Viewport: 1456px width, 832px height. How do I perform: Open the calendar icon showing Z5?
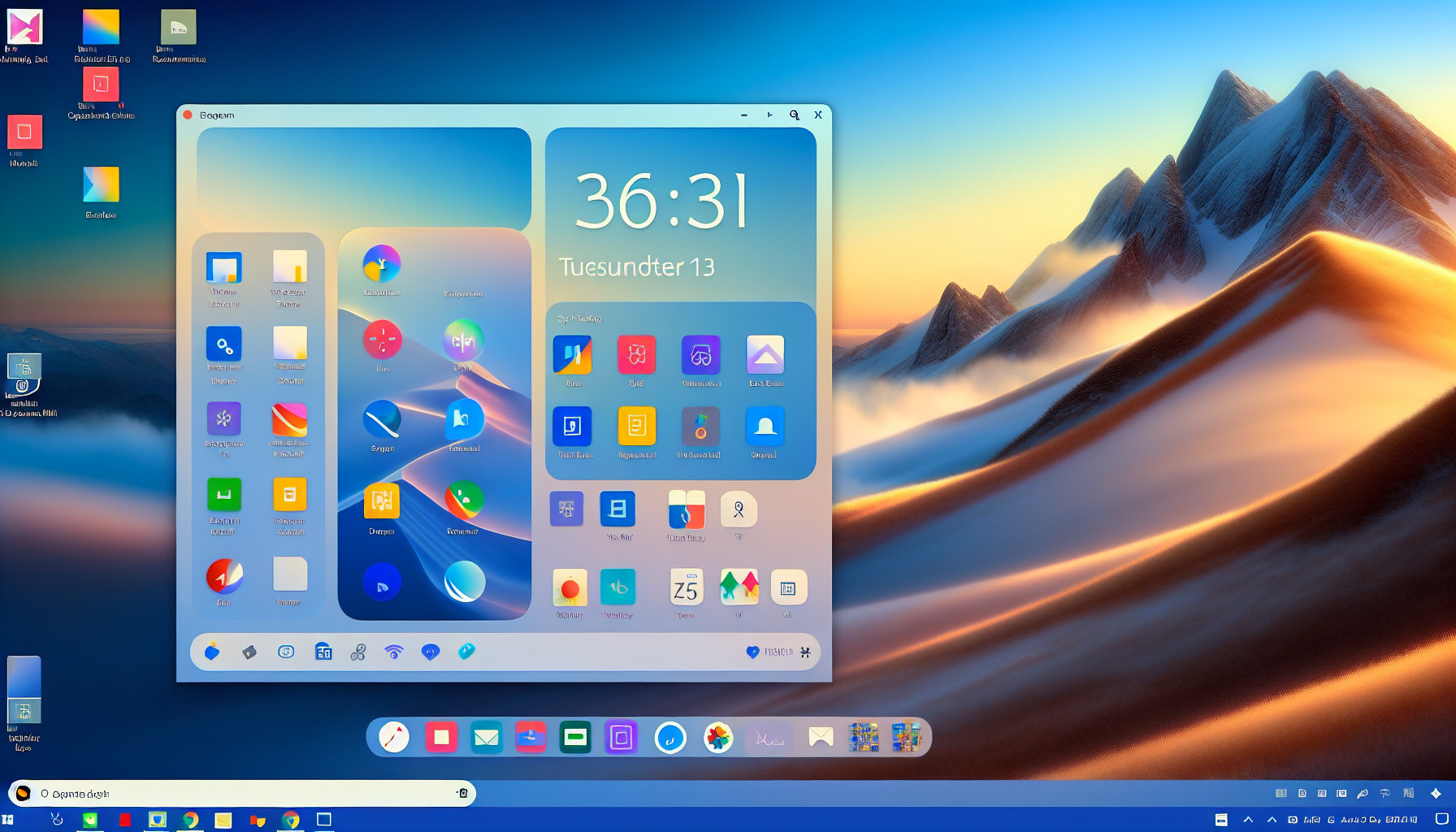(x=686, y=587)
